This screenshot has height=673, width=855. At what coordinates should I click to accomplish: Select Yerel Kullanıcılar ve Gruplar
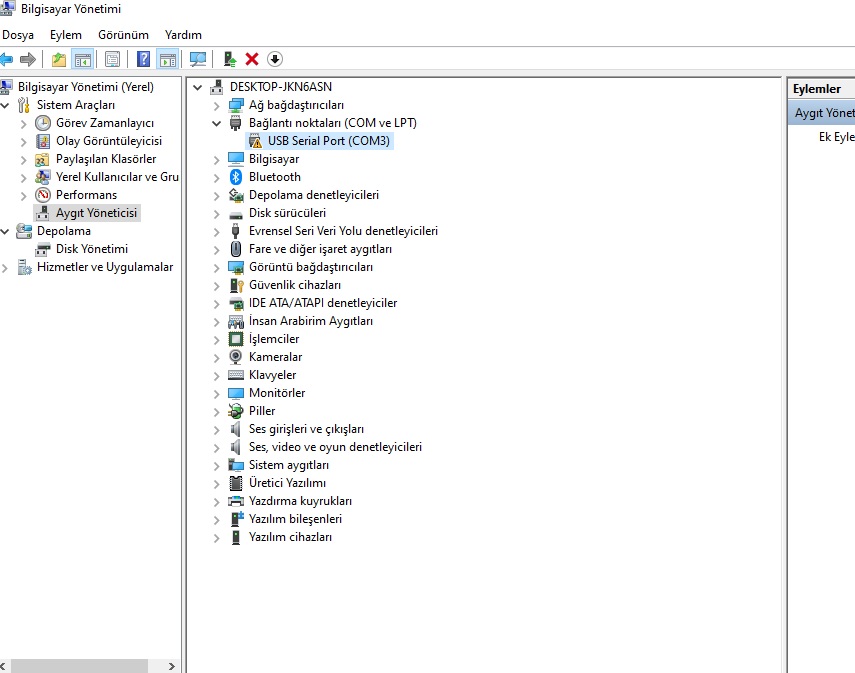(117, 177)
